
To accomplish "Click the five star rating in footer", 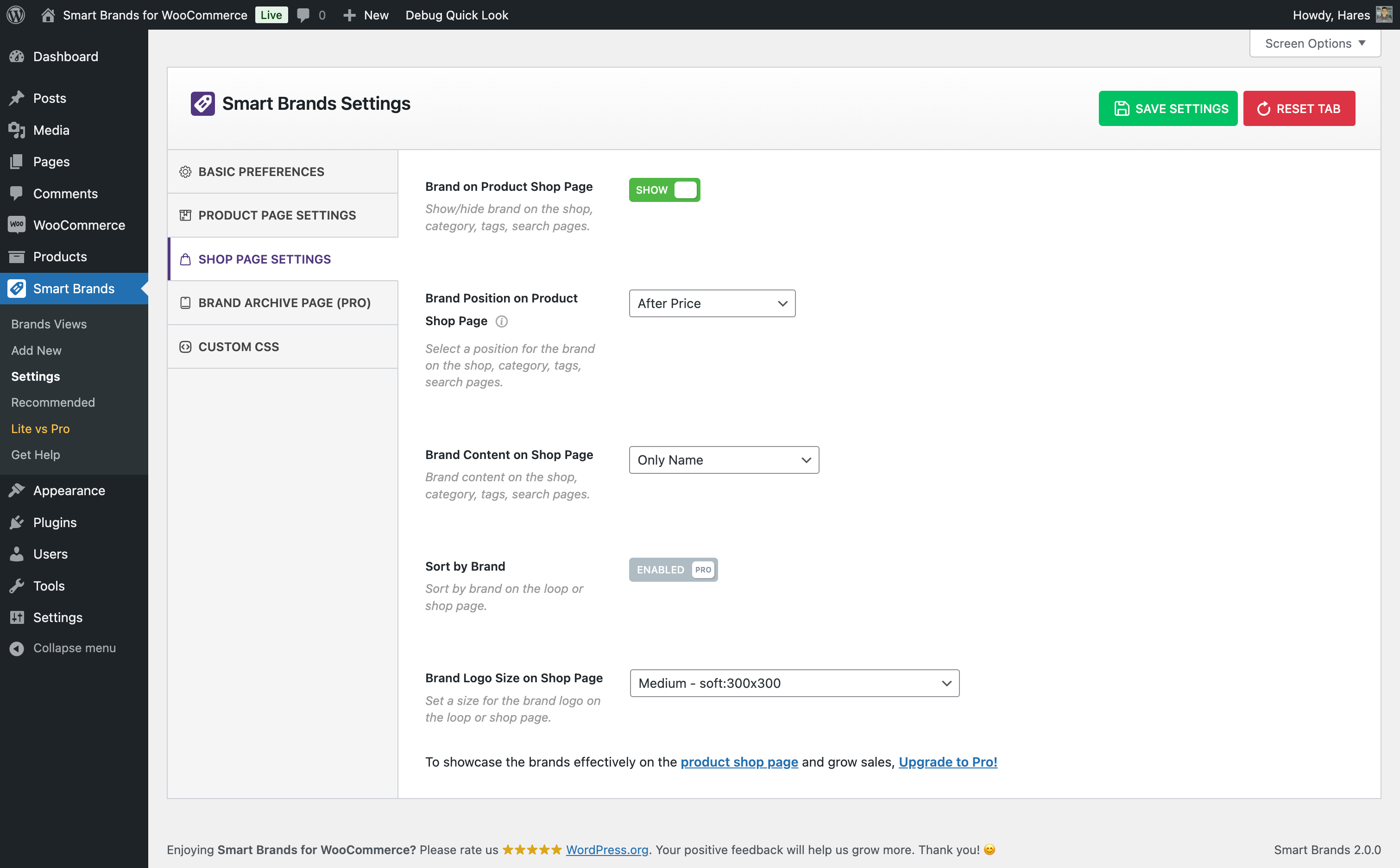I will coord(532,850).
